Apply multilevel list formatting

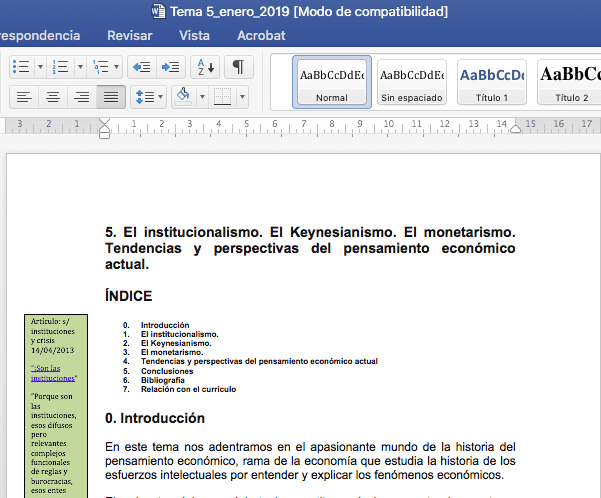(x=100, y=67)
